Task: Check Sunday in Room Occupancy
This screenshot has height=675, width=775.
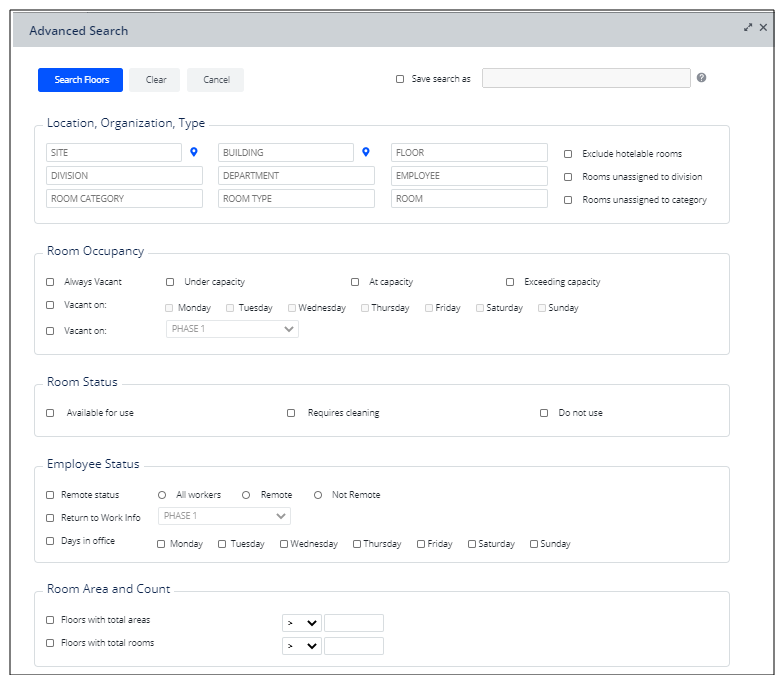Action: (542, 308)
